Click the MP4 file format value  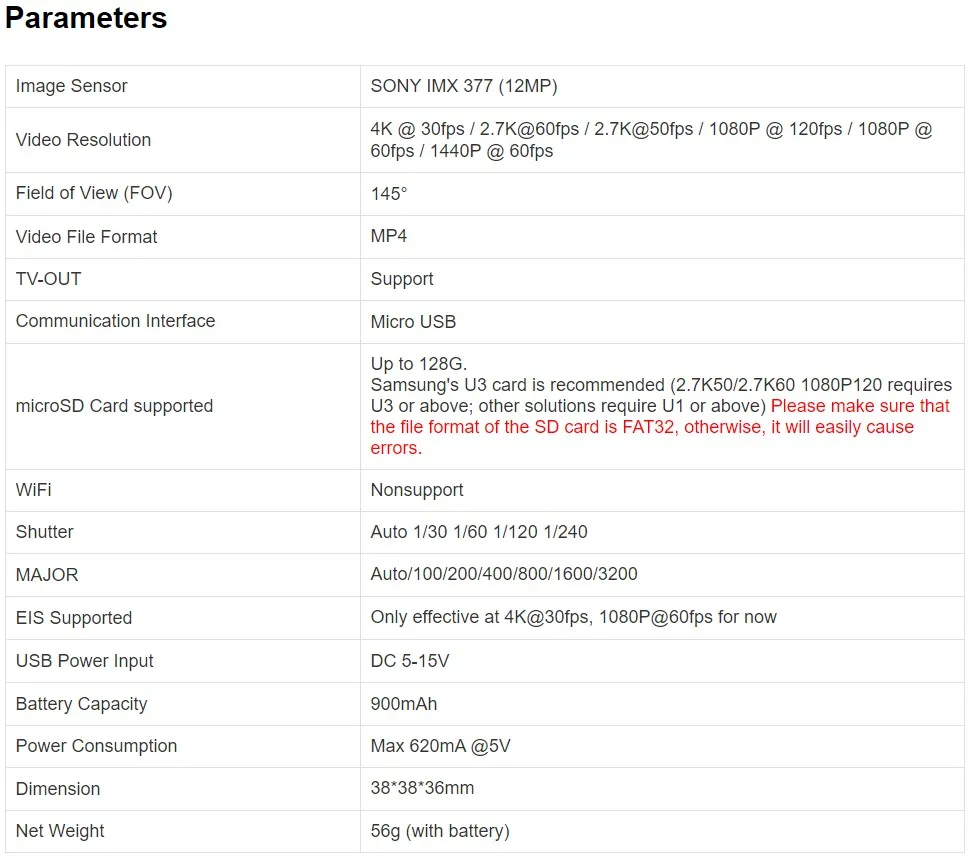(389, 236)
